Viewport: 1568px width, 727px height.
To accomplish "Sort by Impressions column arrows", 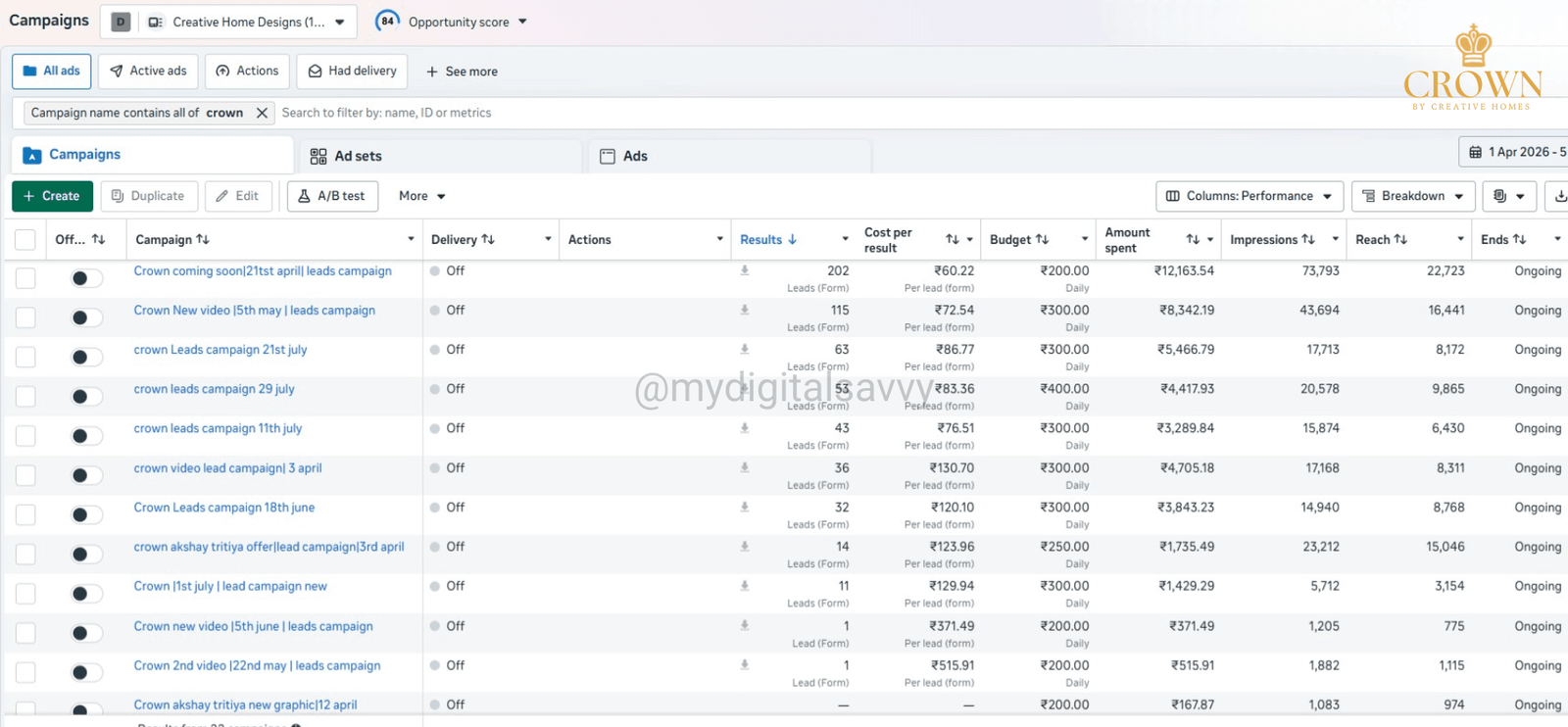I will (1308, 239).
